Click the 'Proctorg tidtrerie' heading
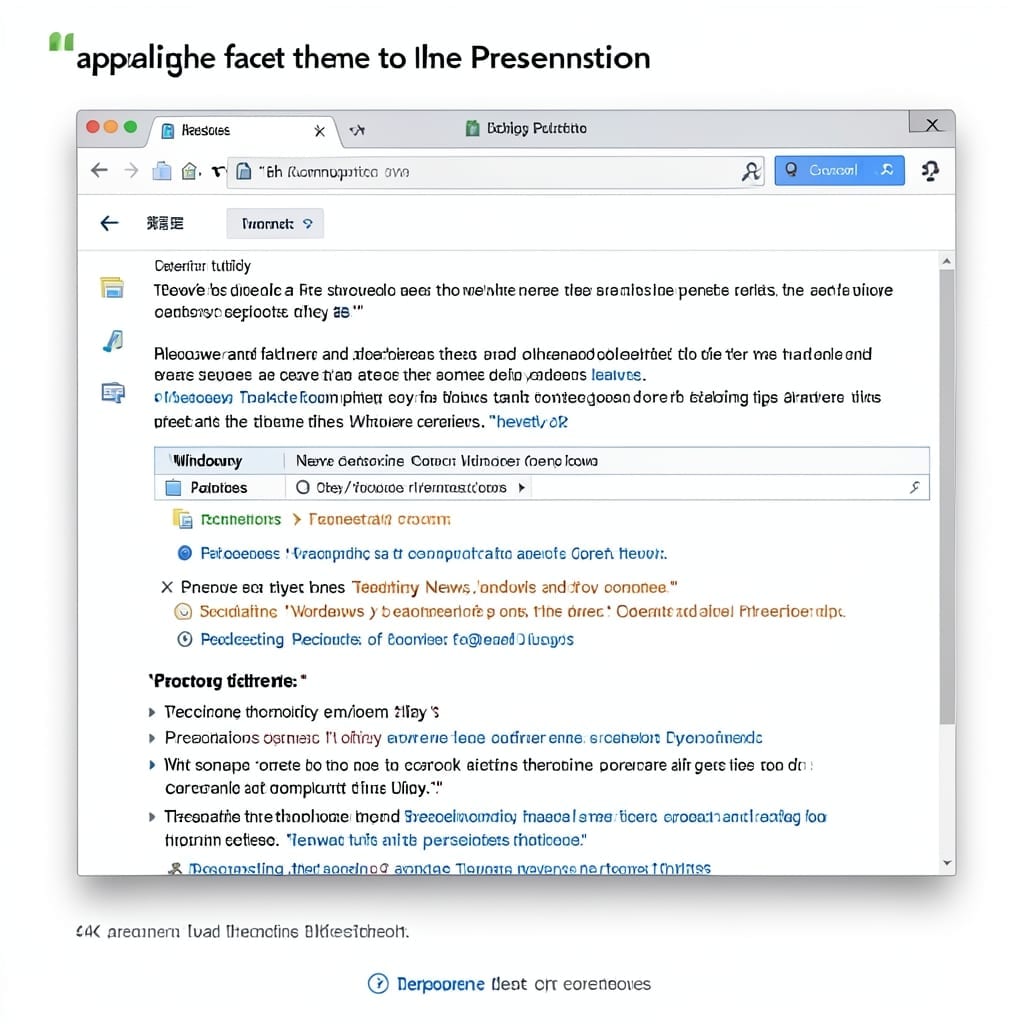Image resolution: width=1024 pixels, height=1024 pixels. point(227,681)
